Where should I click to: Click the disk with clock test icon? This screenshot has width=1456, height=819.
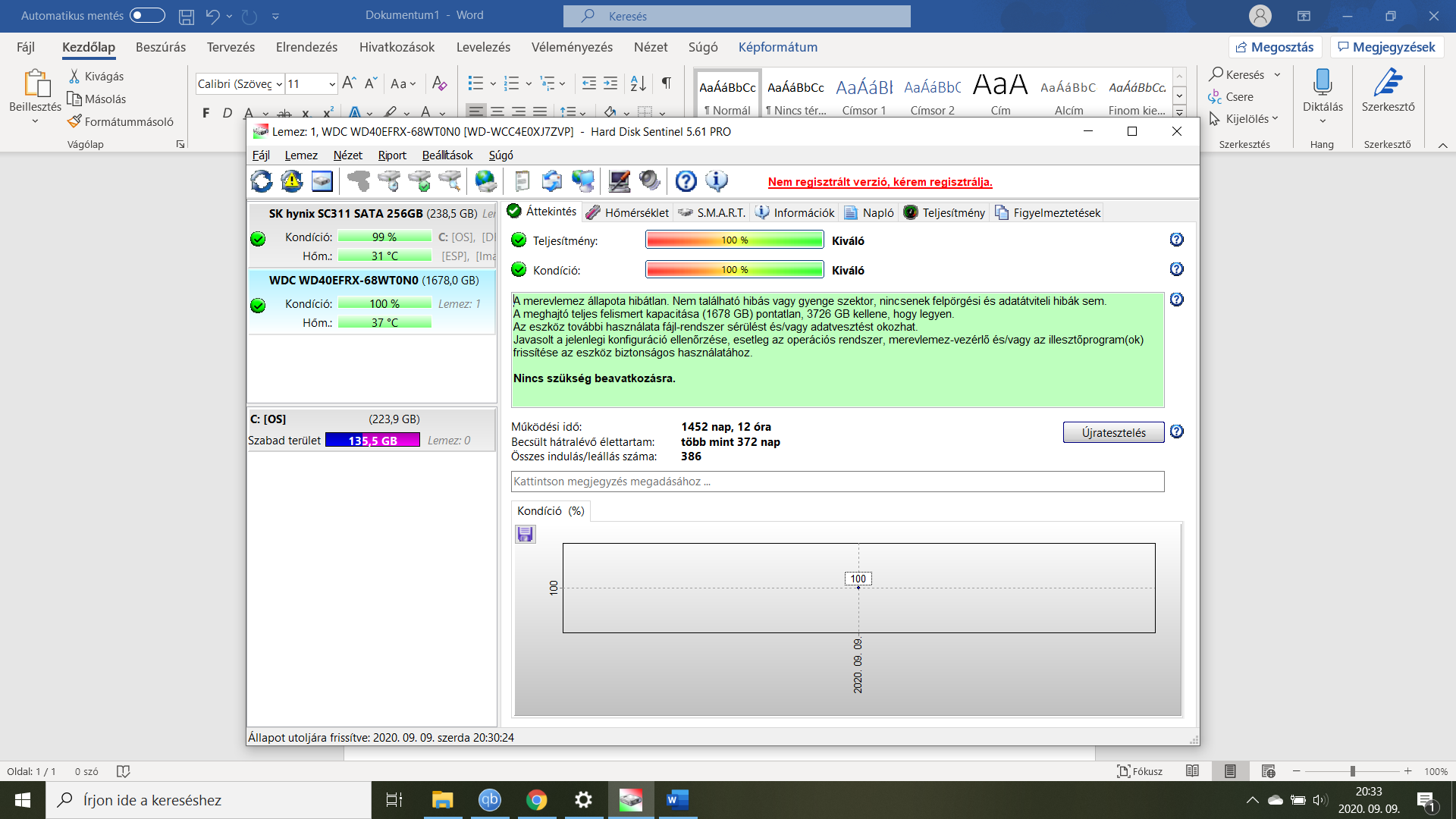coord(389,181)
